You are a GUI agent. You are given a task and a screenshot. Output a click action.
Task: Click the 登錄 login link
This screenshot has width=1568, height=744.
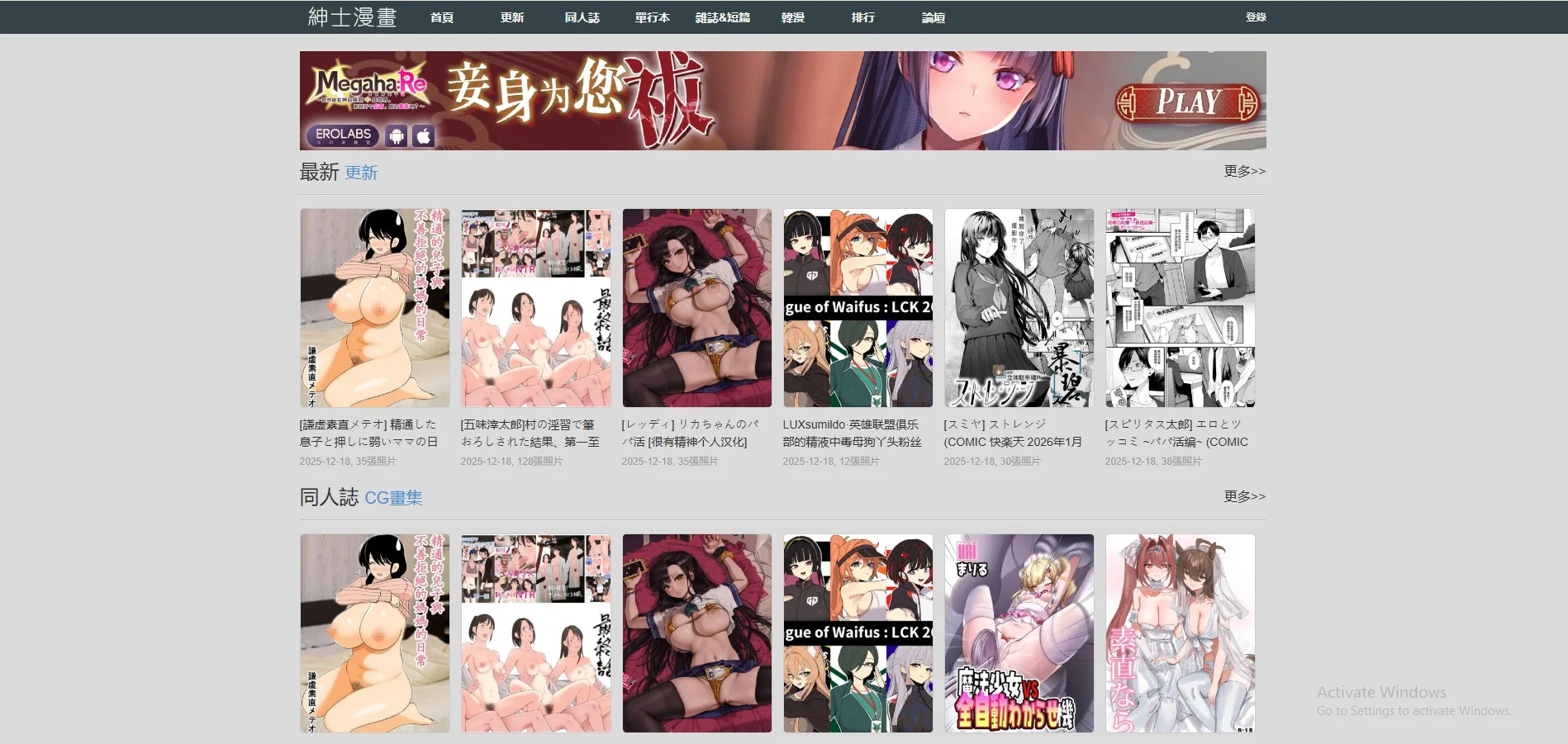tap(1254, 17)
